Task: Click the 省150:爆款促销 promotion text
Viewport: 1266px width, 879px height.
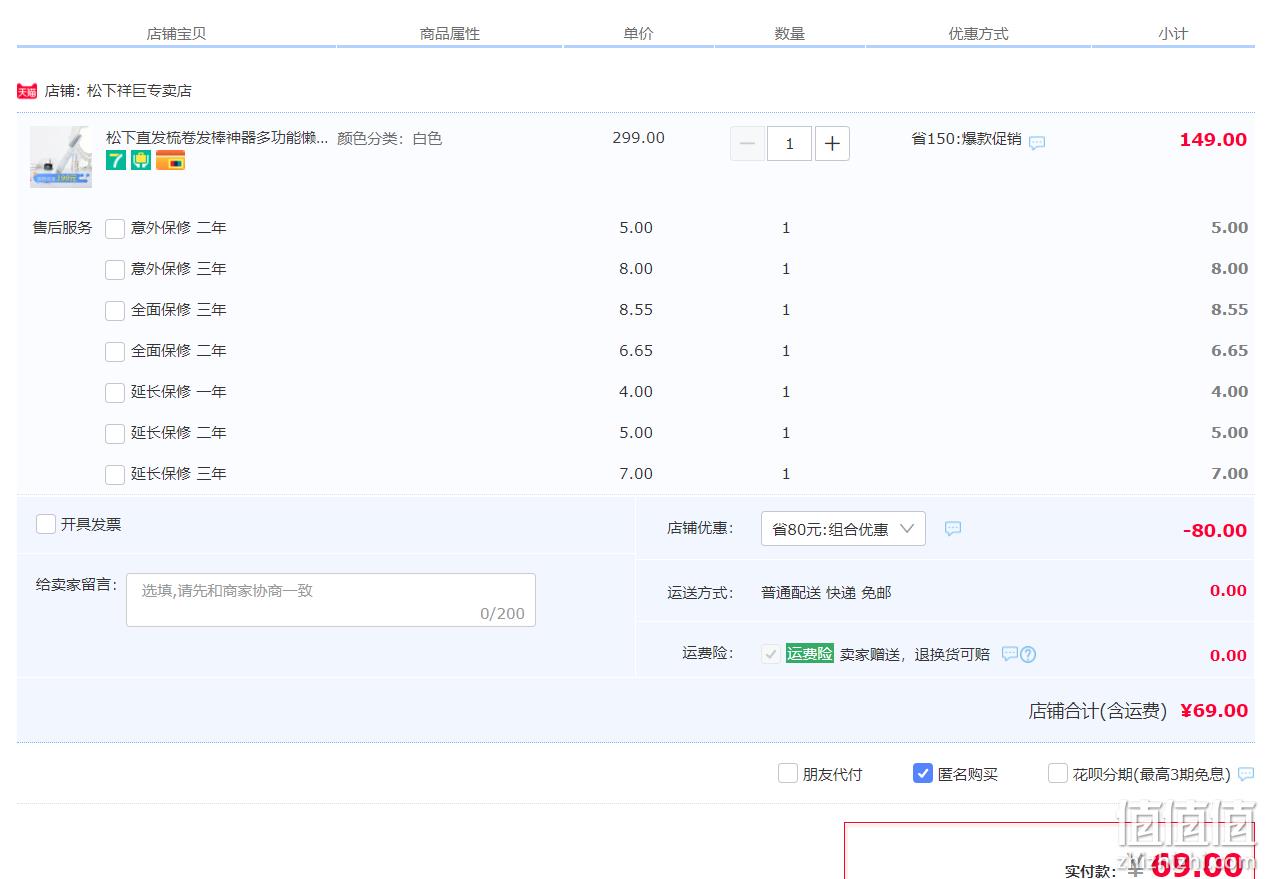Action: pos(966,139)
